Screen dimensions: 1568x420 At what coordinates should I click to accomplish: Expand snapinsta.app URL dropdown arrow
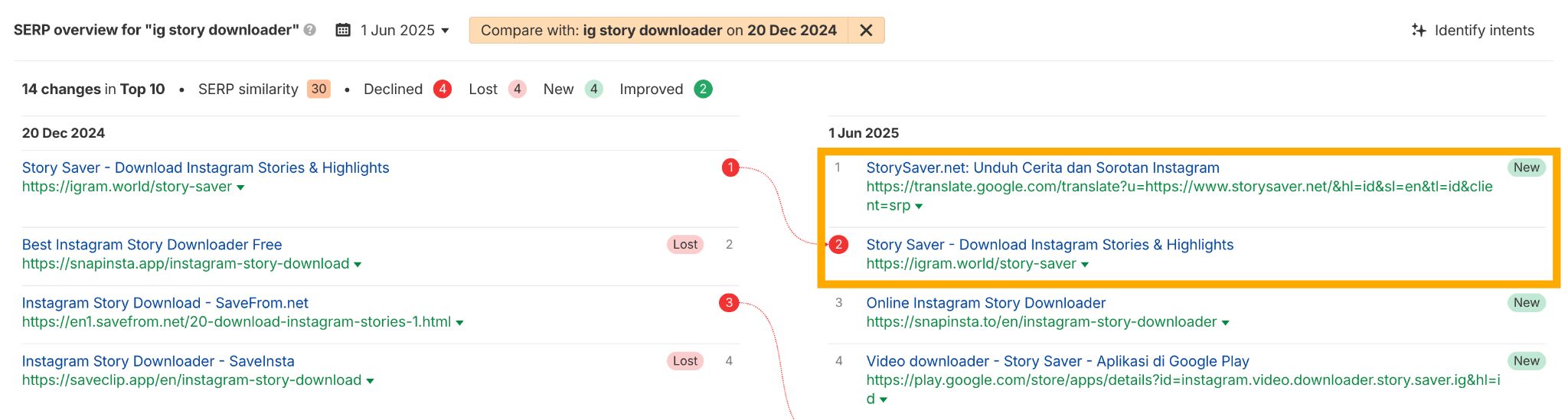click(358, 265)
